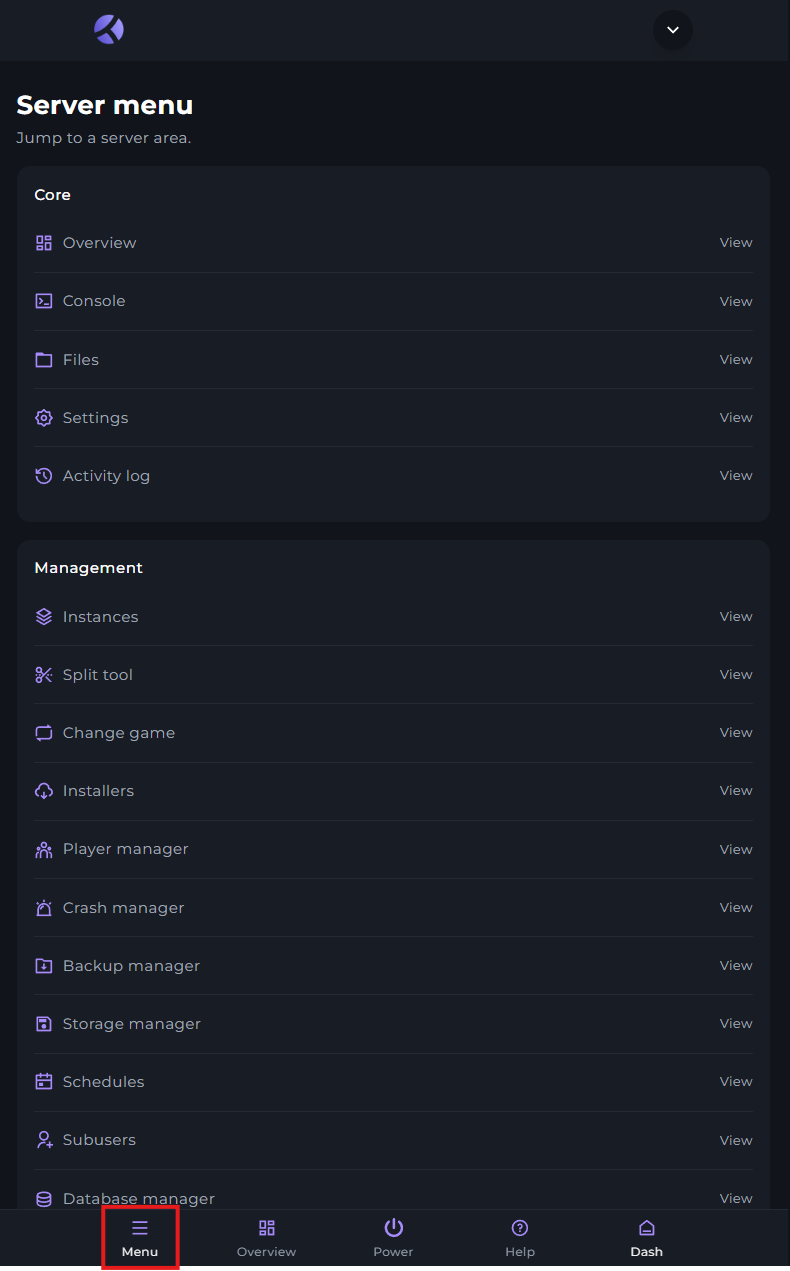Open the Menu tab in bottom bar
Viewport: 790px width, 1271px height.
[140, 1238]
